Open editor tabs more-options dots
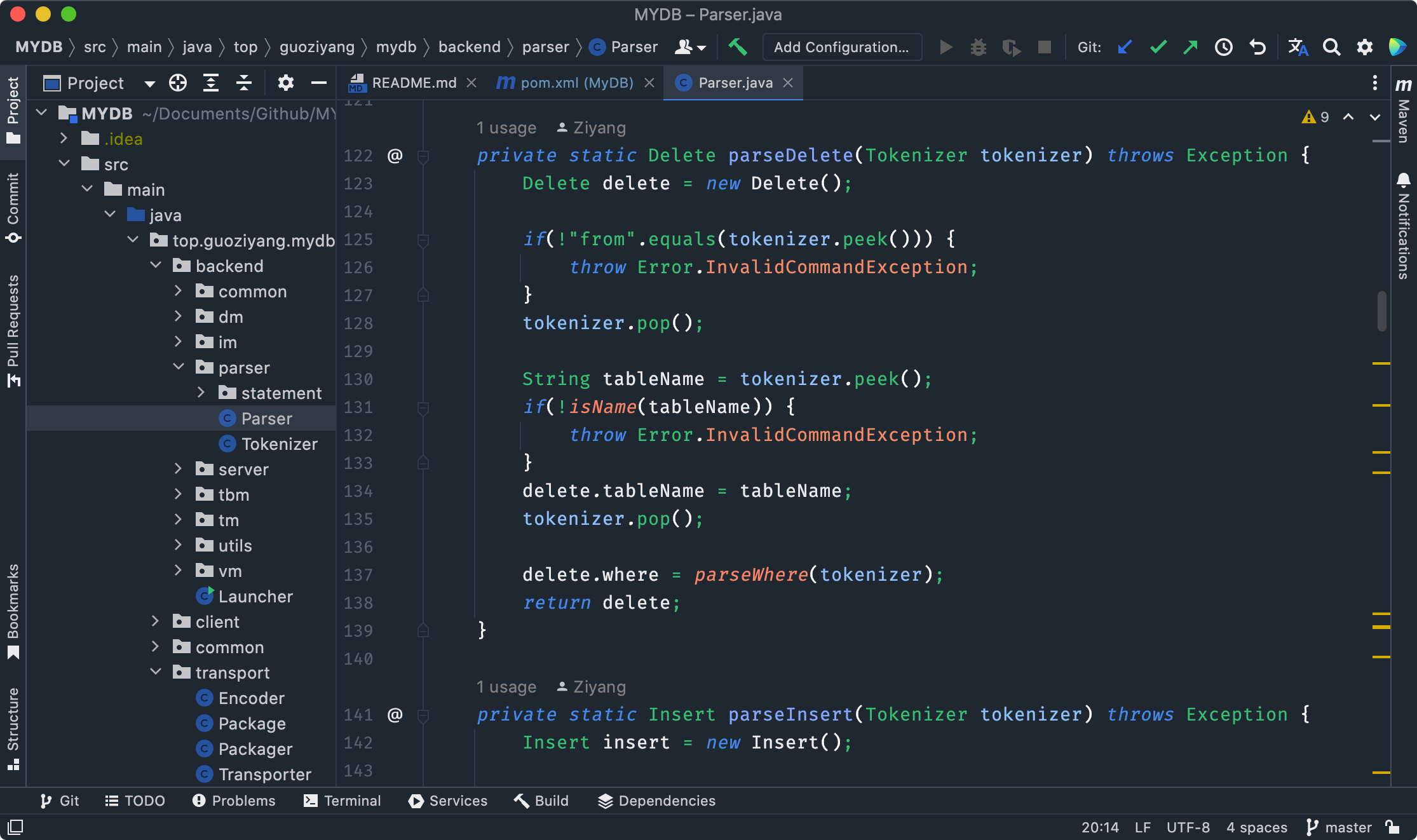The image size is (1417, 840). tap(1374, 83)
